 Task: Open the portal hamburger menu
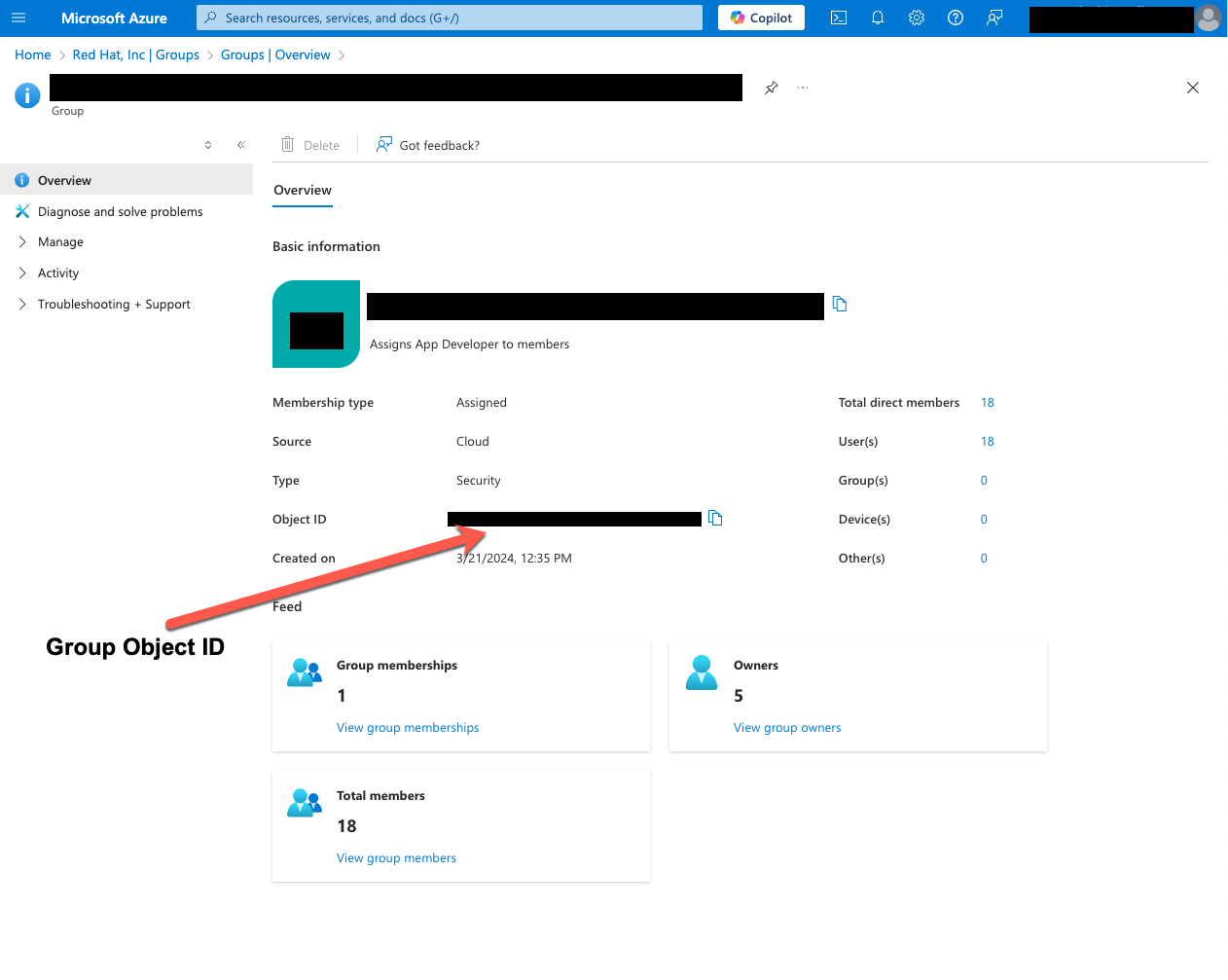(x=18, y=18)
